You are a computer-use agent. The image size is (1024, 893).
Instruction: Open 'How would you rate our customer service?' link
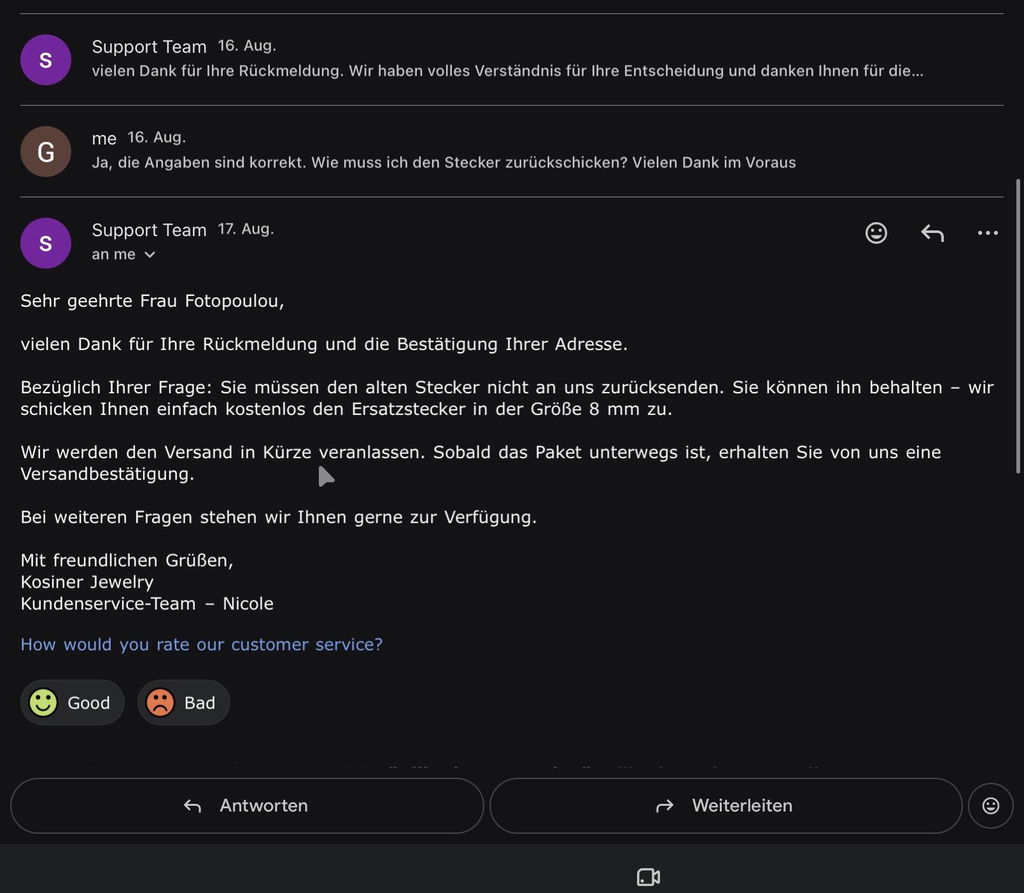201,644
